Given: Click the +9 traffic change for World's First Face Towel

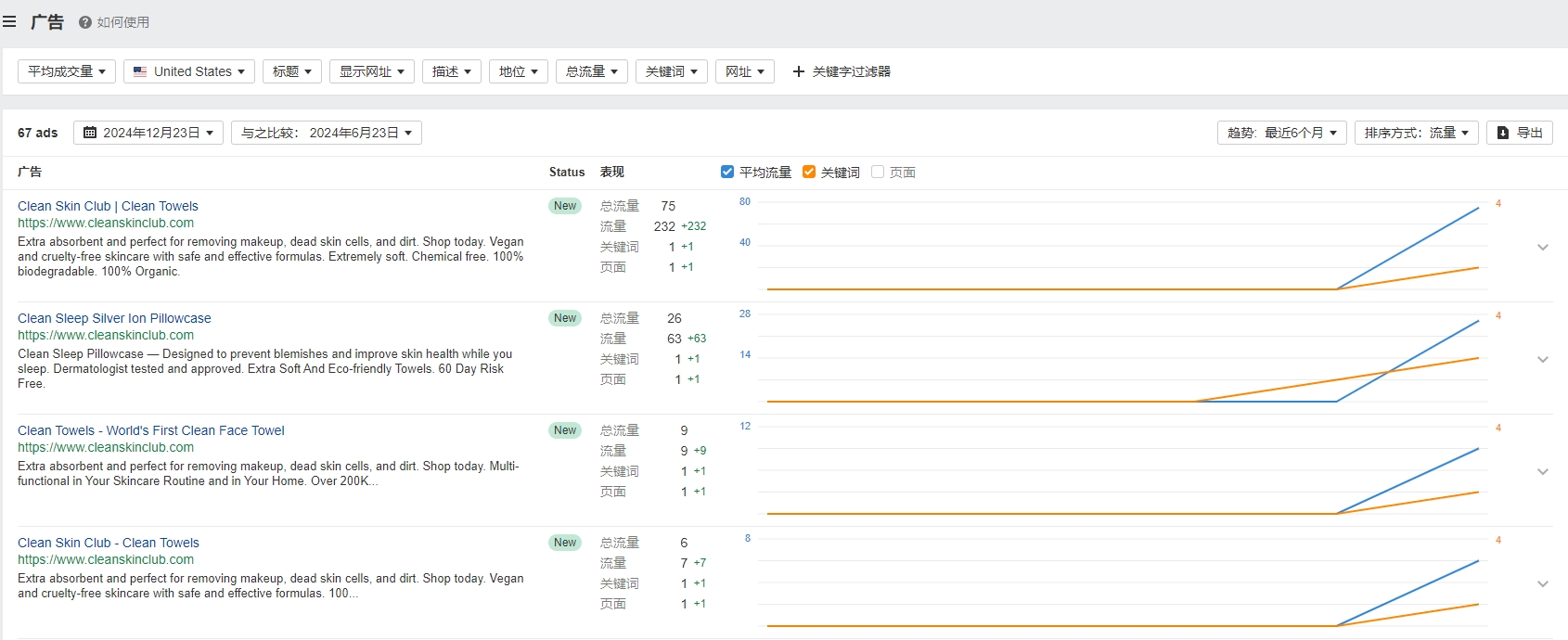Looking at the screenshot, I should point(700,451).
